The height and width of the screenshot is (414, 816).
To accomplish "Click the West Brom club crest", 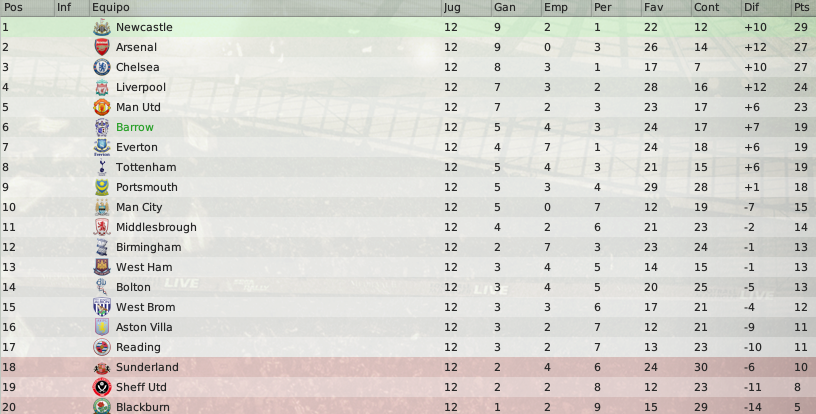I will 102,307.
